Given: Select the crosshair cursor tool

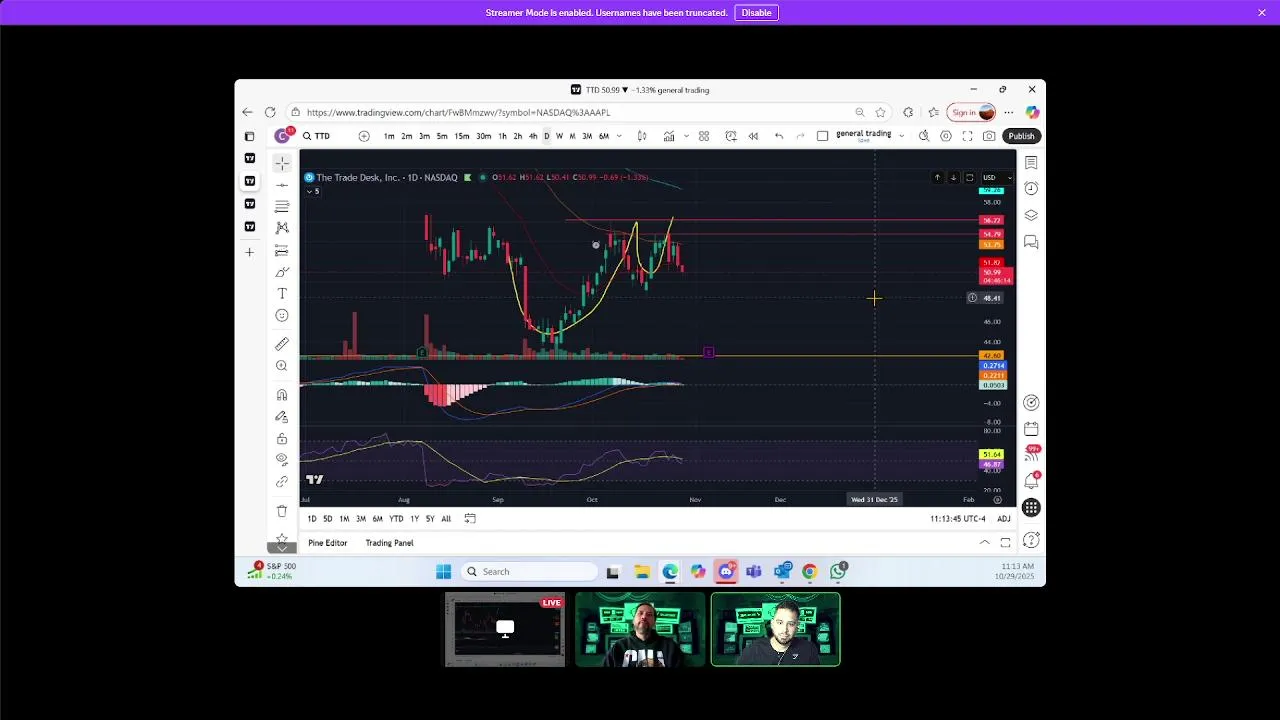Looking at the screenshot, I should 282,162.
